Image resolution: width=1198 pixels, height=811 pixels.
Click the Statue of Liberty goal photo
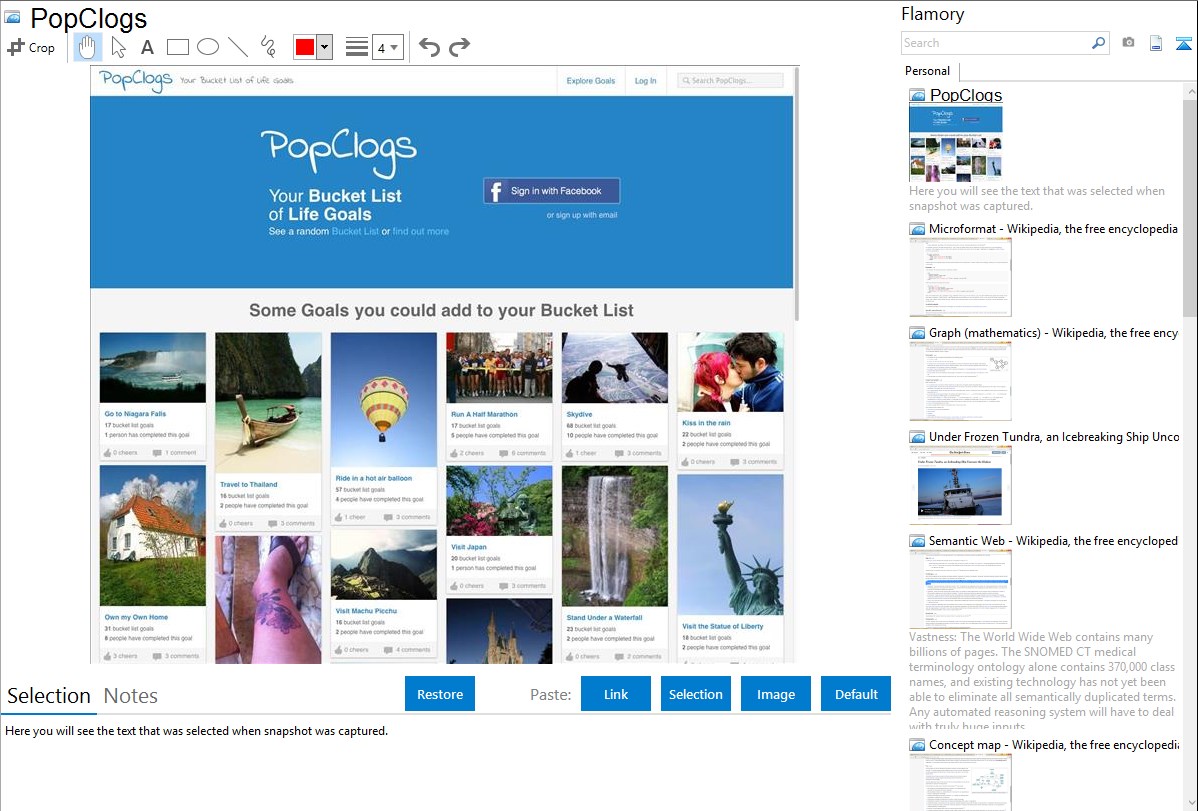[x=730, y=544]
